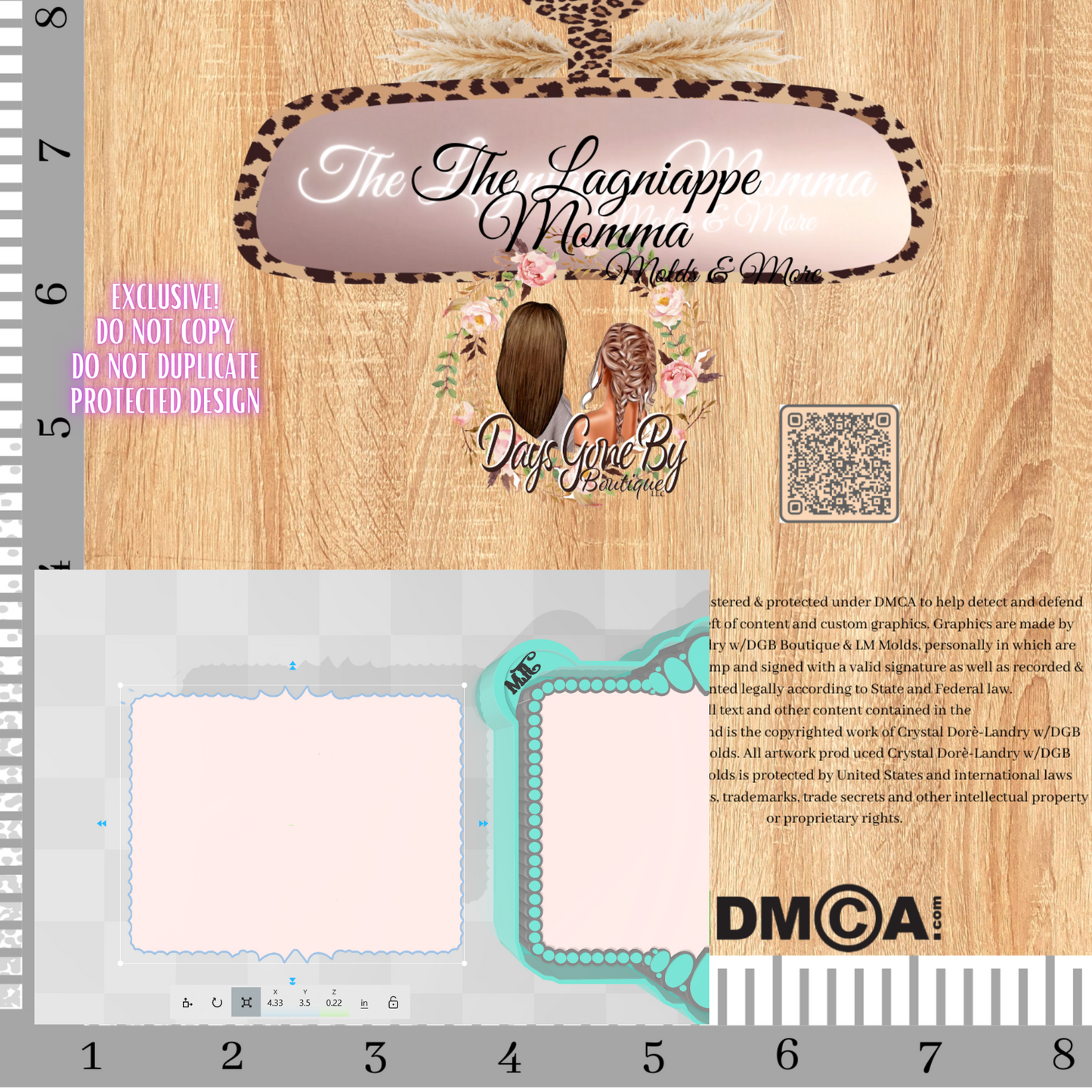The height and width of the screenshot is (1092, 1092).
Task: Click the Y dimension field 3.5
Action: (x=305, y=1003)
